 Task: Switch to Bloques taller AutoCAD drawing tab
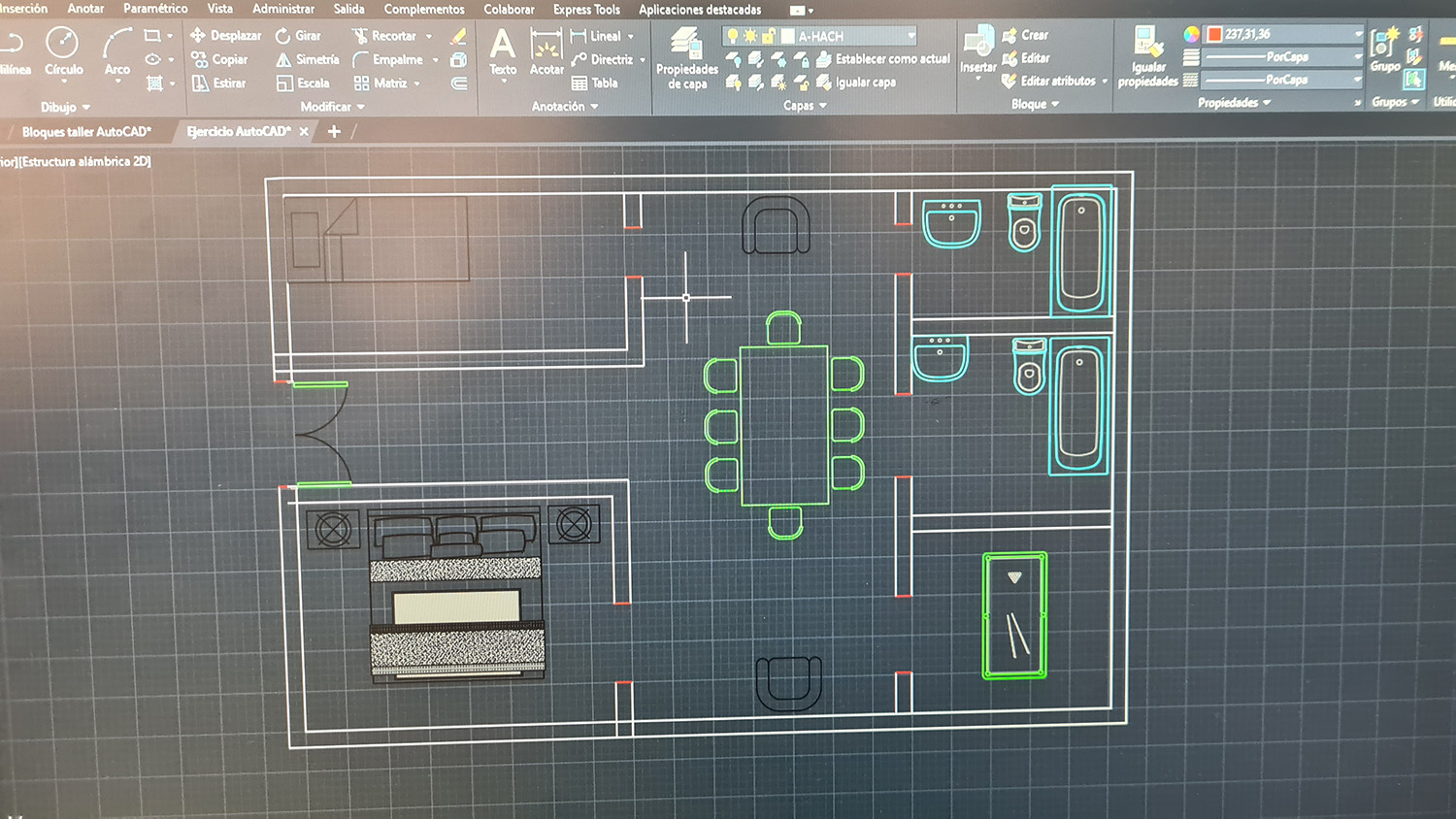tap(86, 131)
